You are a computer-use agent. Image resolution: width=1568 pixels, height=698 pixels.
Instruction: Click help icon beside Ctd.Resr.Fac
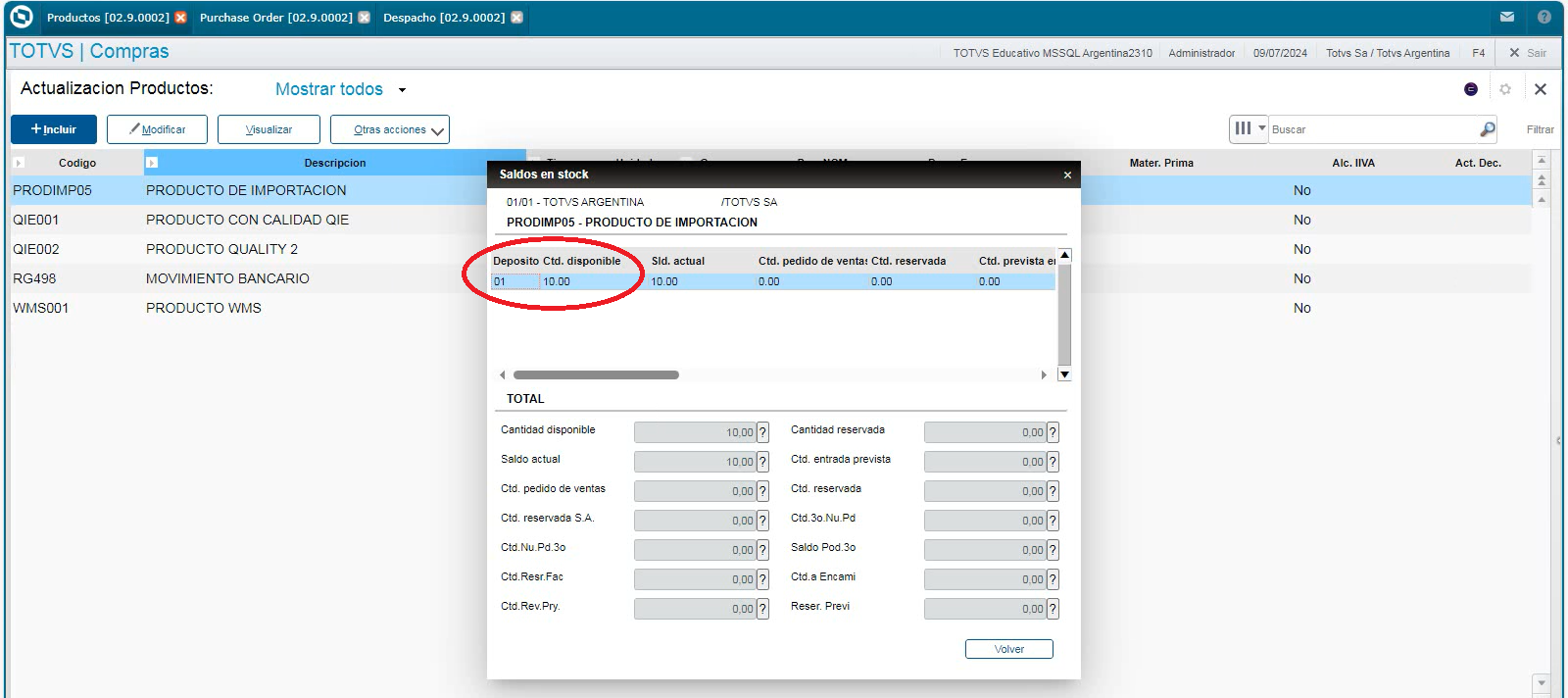(x=762, y=579)
